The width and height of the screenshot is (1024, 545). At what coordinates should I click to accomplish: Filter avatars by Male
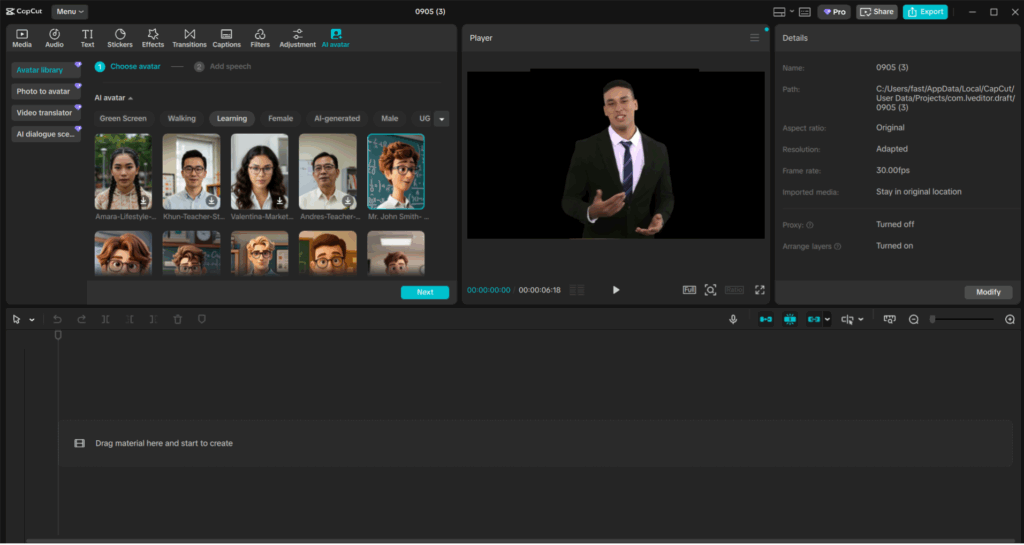[x=390, y=118]
